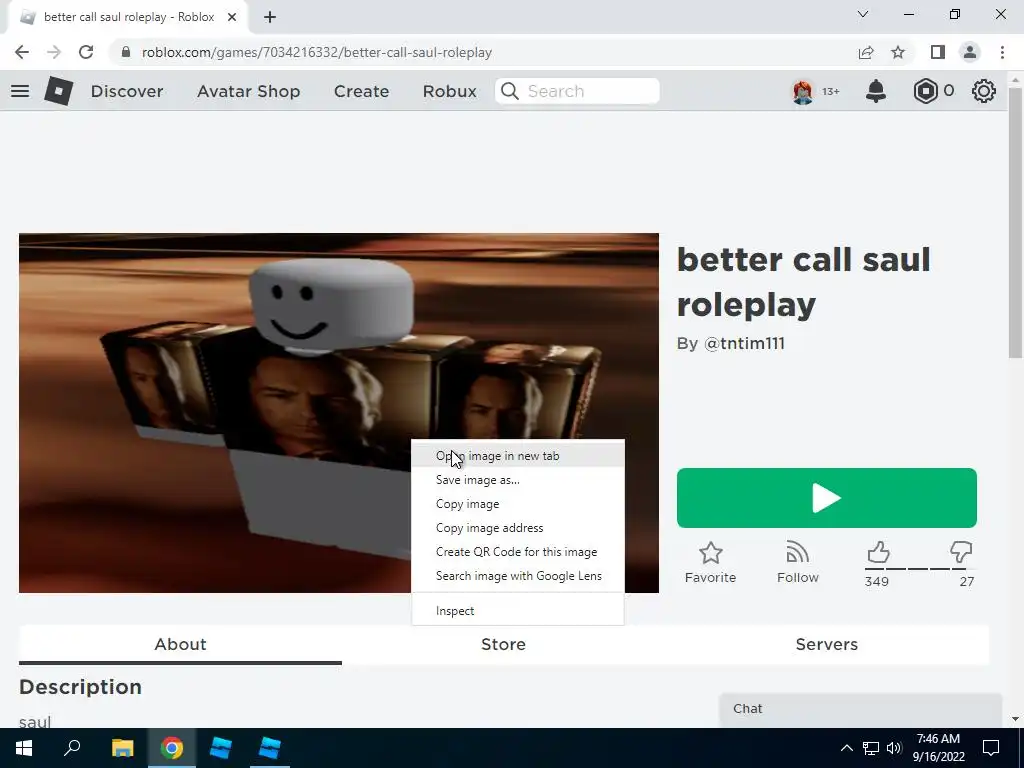Switch to the About tab
The height and width of the screenshot is (768, 1024).
180,645
